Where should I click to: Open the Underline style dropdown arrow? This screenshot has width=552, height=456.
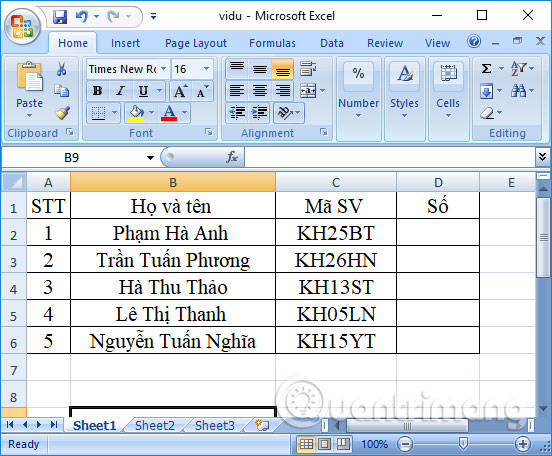point(159,91)
